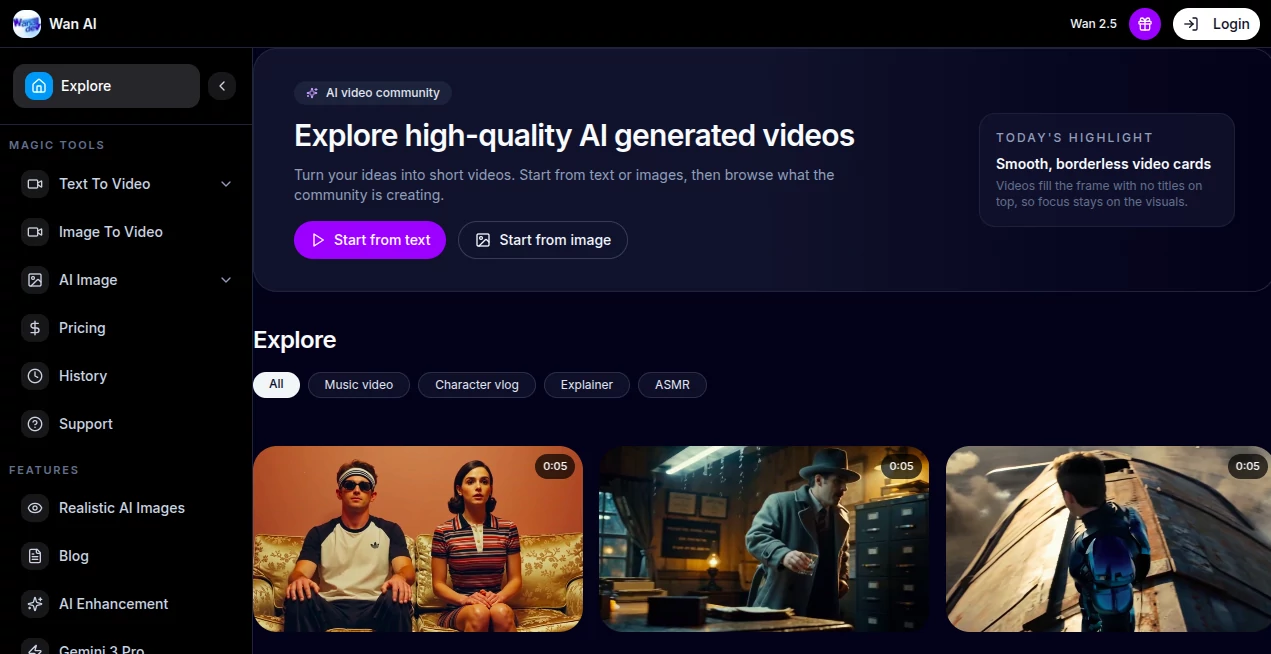Select the Text To Video tool icon

[x=34, y=184]
